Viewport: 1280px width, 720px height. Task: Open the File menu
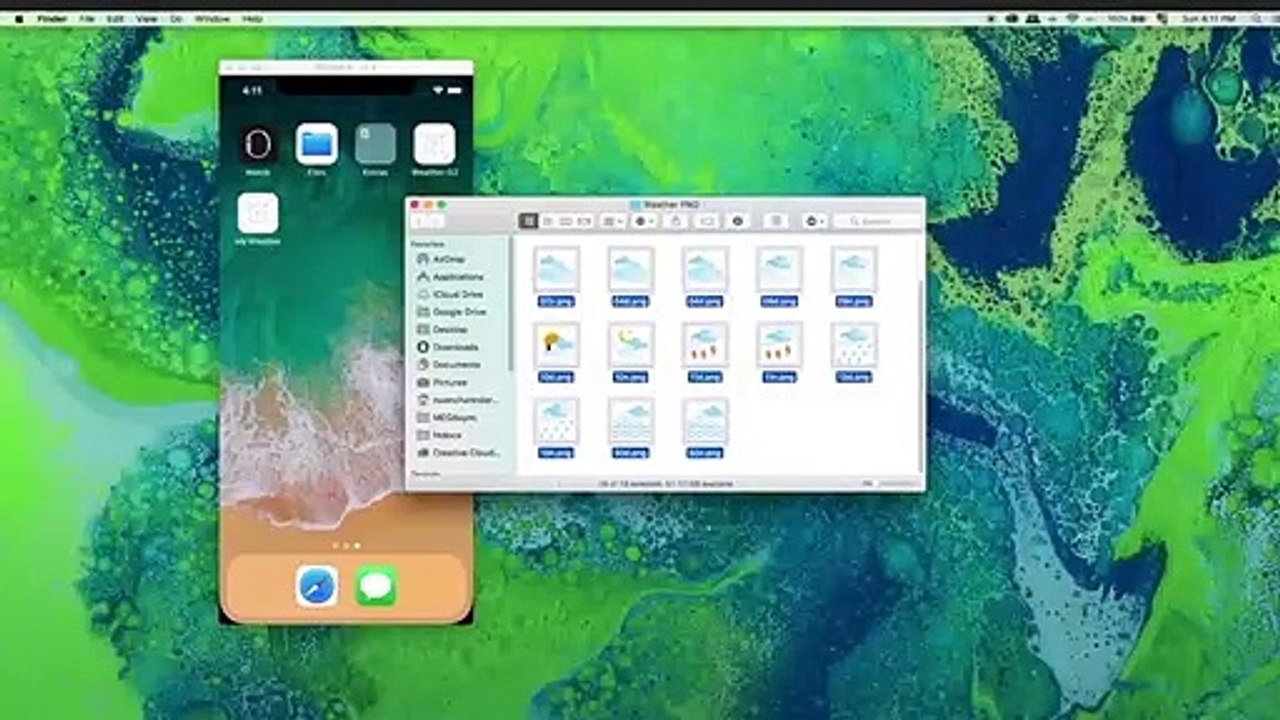click(x=87, y=18)
